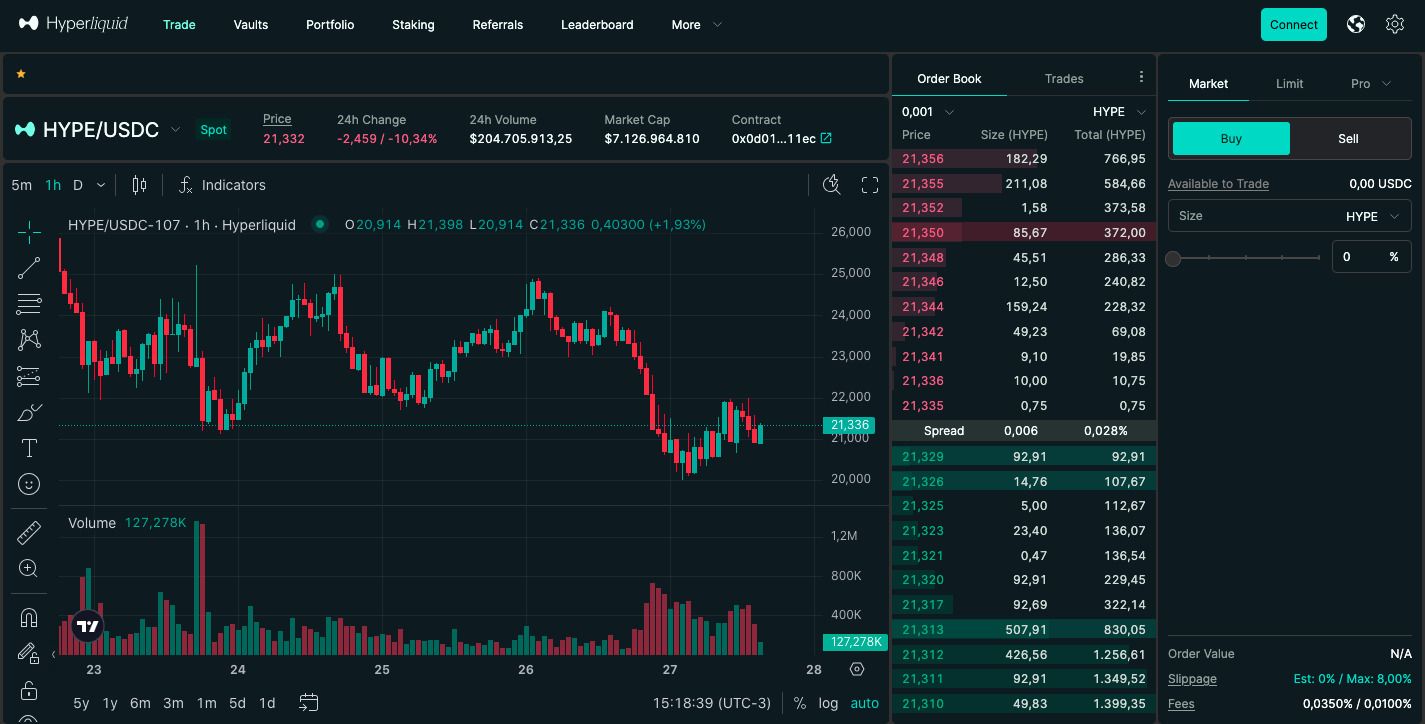Enter fullscreen chart mode
The height and width of the screenshot is (724, 1425).
click(x=870, y=185)
